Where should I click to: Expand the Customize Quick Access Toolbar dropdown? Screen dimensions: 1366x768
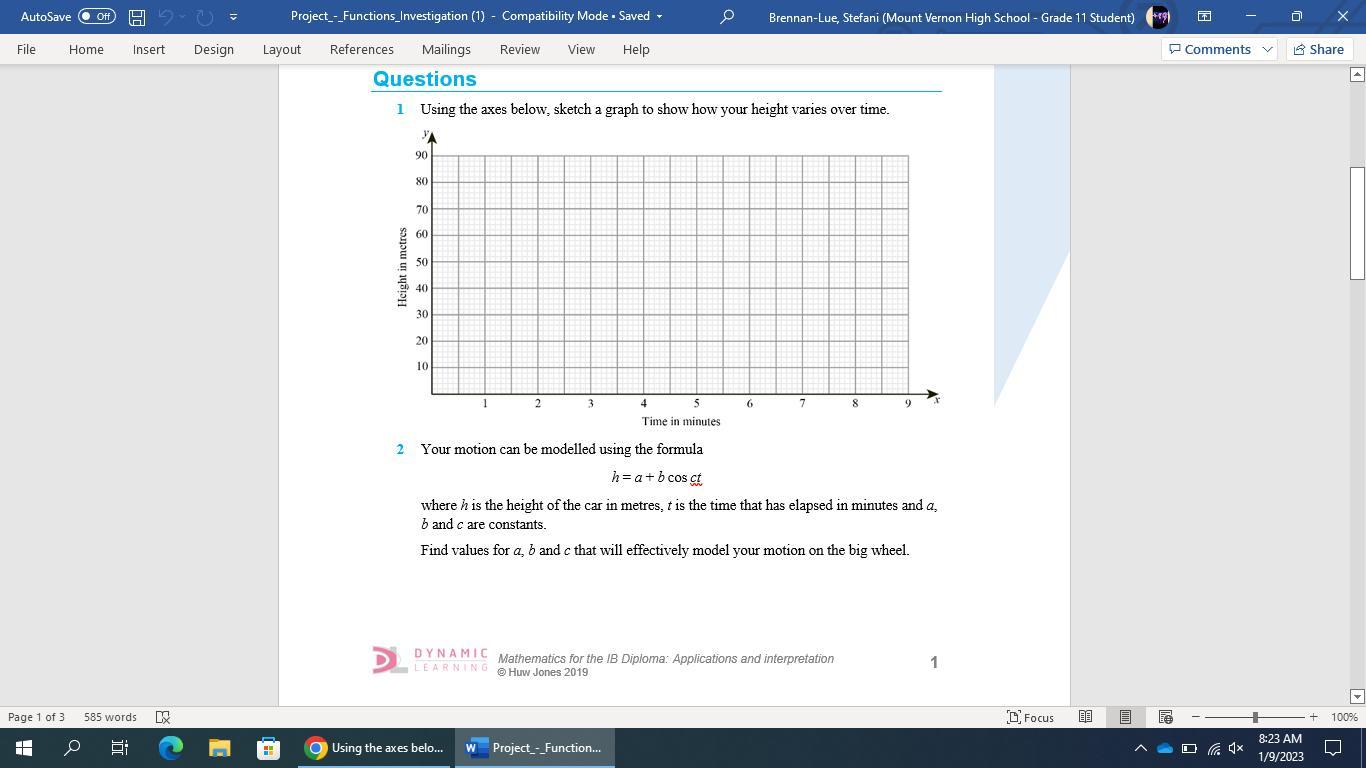[x=233, y=17]
